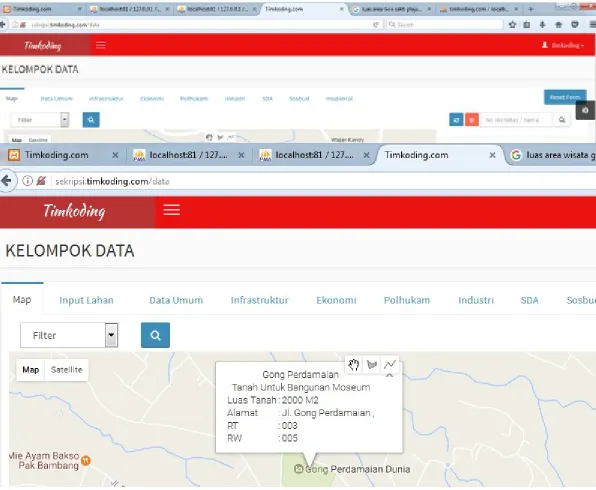
Task: Click Search field in upper browser toolbar
Action: click(445, 25)
